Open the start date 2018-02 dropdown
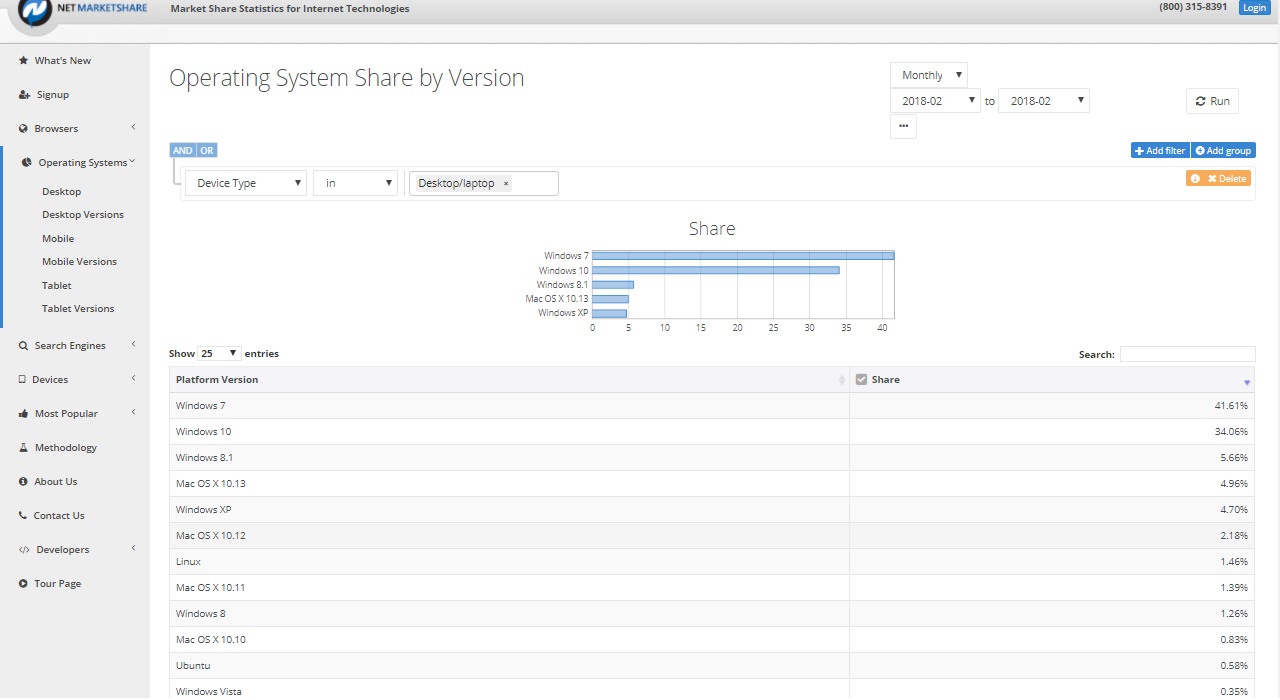Image resolution: width=1280 pixels, height=700 pixels. [935, 101]
